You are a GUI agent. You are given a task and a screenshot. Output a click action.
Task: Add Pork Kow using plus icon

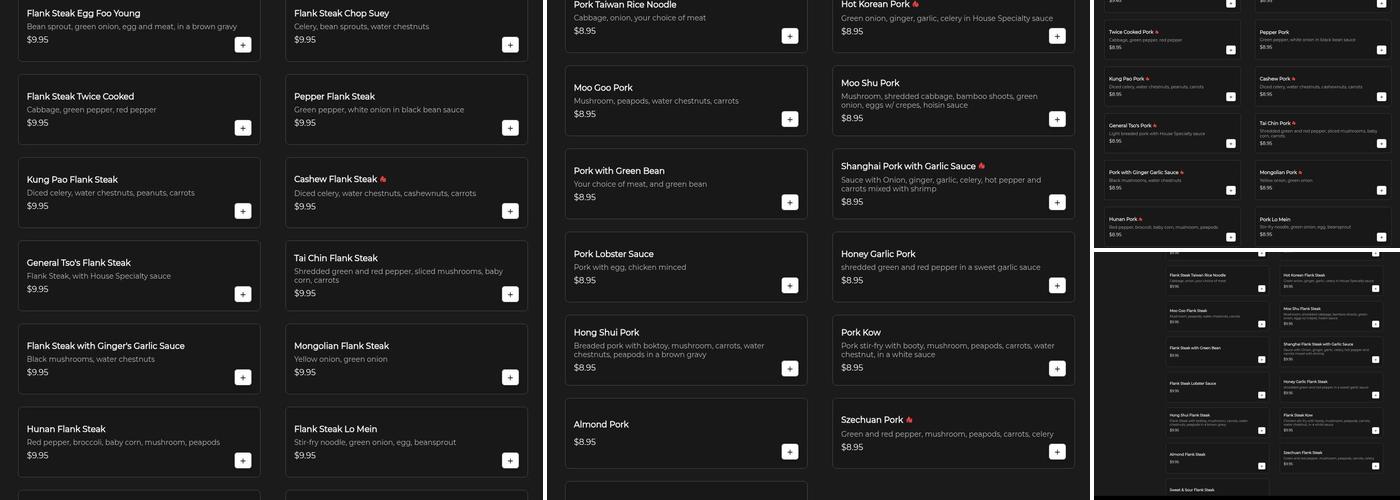coord(1057,368)
